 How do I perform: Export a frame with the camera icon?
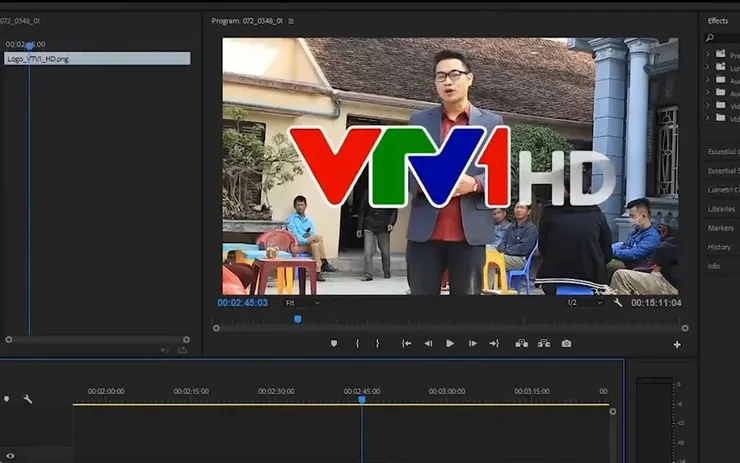[x=566, y=344]
